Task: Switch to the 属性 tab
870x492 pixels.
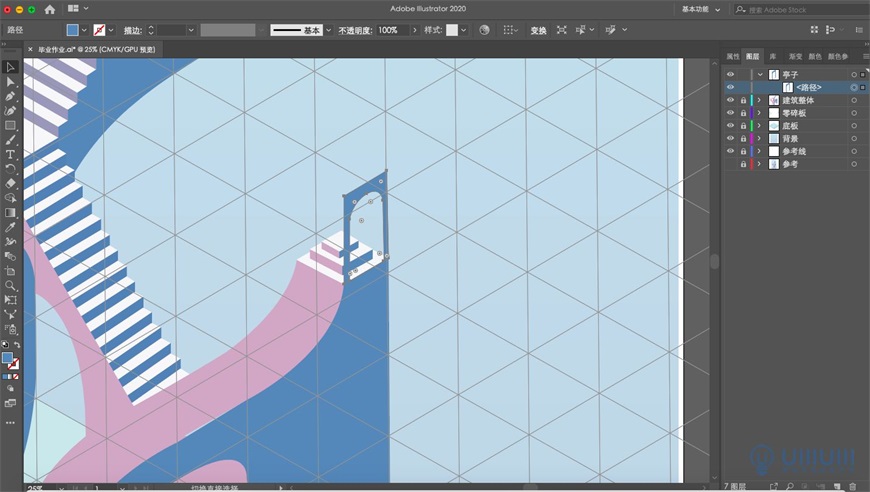Action: pyautogui.click(x=733, y=56)
